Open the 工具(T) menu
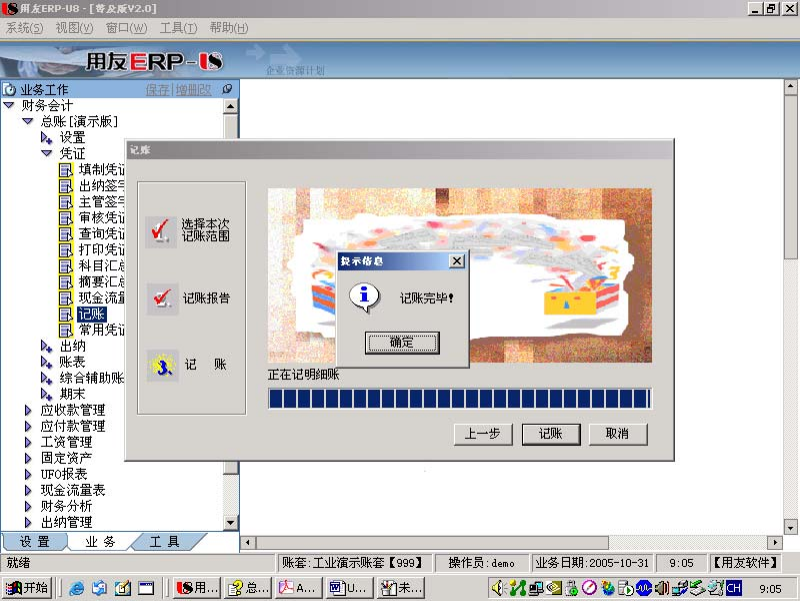The image size is (800, 601). (178, 28)
